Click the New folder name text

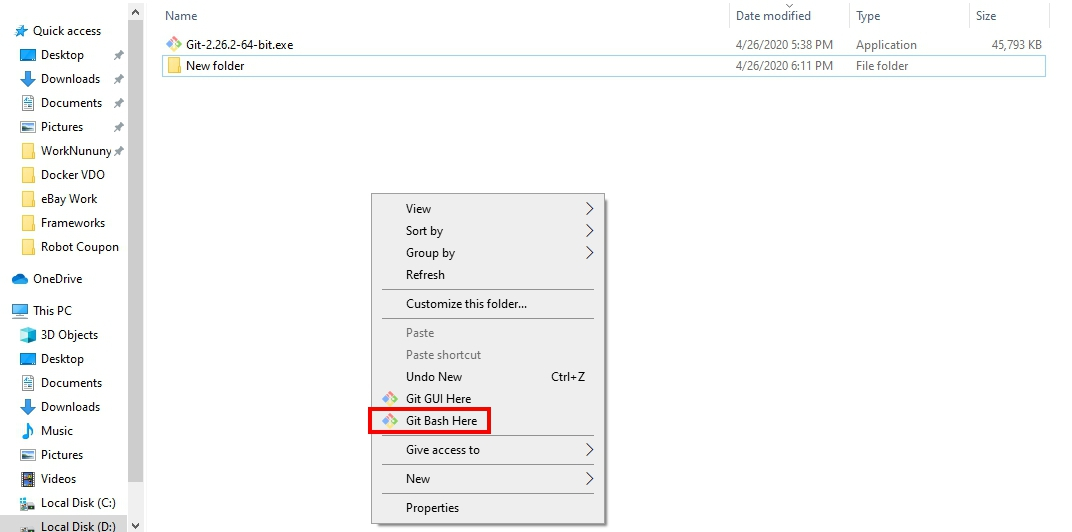(x=215, y=66)
